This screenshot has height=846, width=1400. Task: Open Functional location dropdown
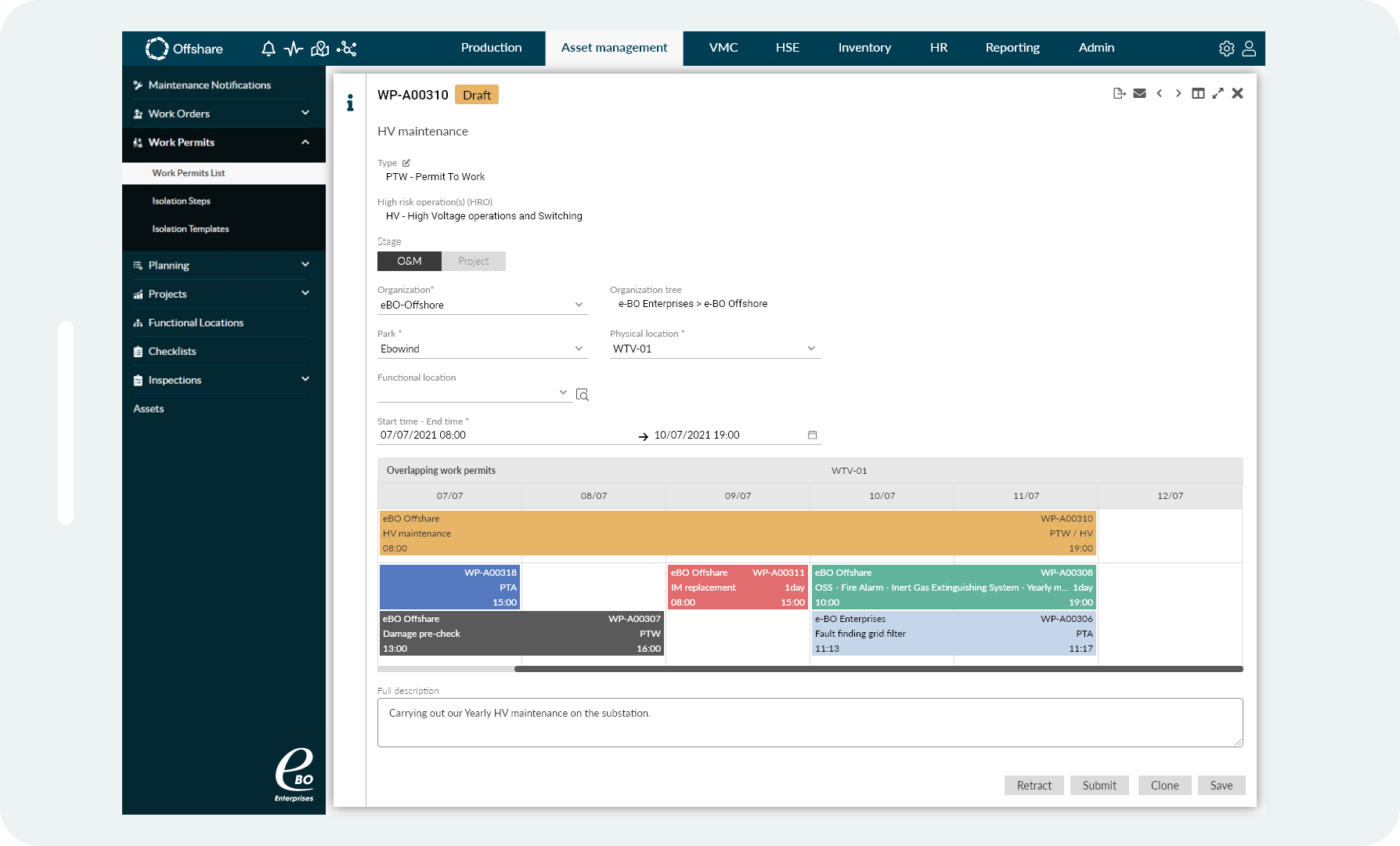coord(474,392)
